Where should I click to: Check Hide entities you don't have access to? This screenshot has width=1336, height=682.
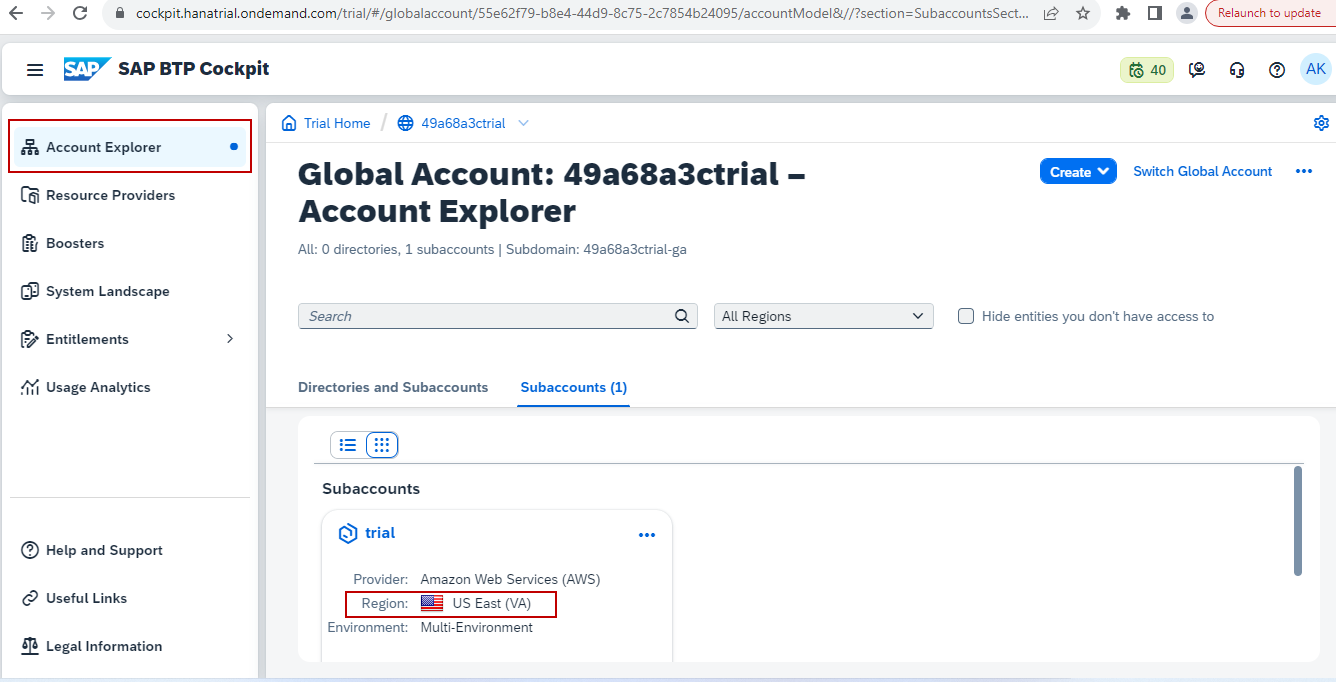pyautogui.click(x=966, y=316)
